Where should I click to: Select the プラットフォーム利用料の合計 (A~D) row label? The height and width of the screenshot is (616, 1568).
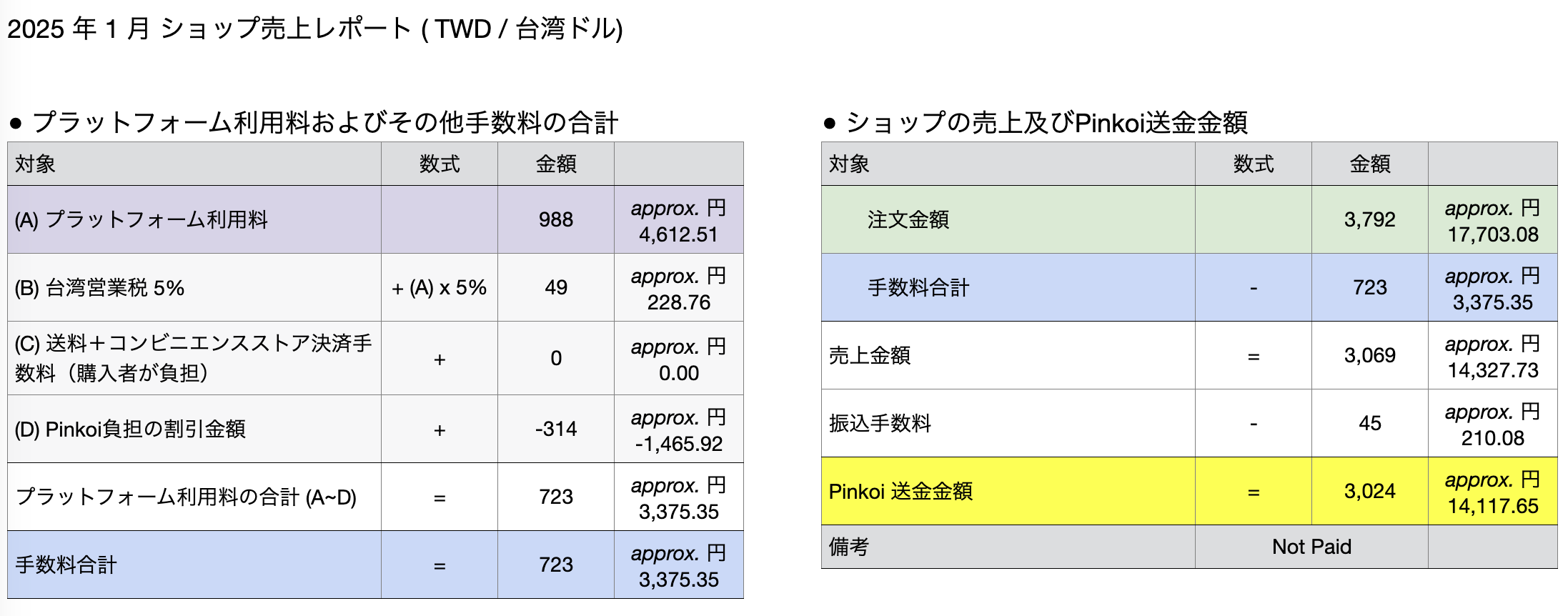(x=186, y=497)
